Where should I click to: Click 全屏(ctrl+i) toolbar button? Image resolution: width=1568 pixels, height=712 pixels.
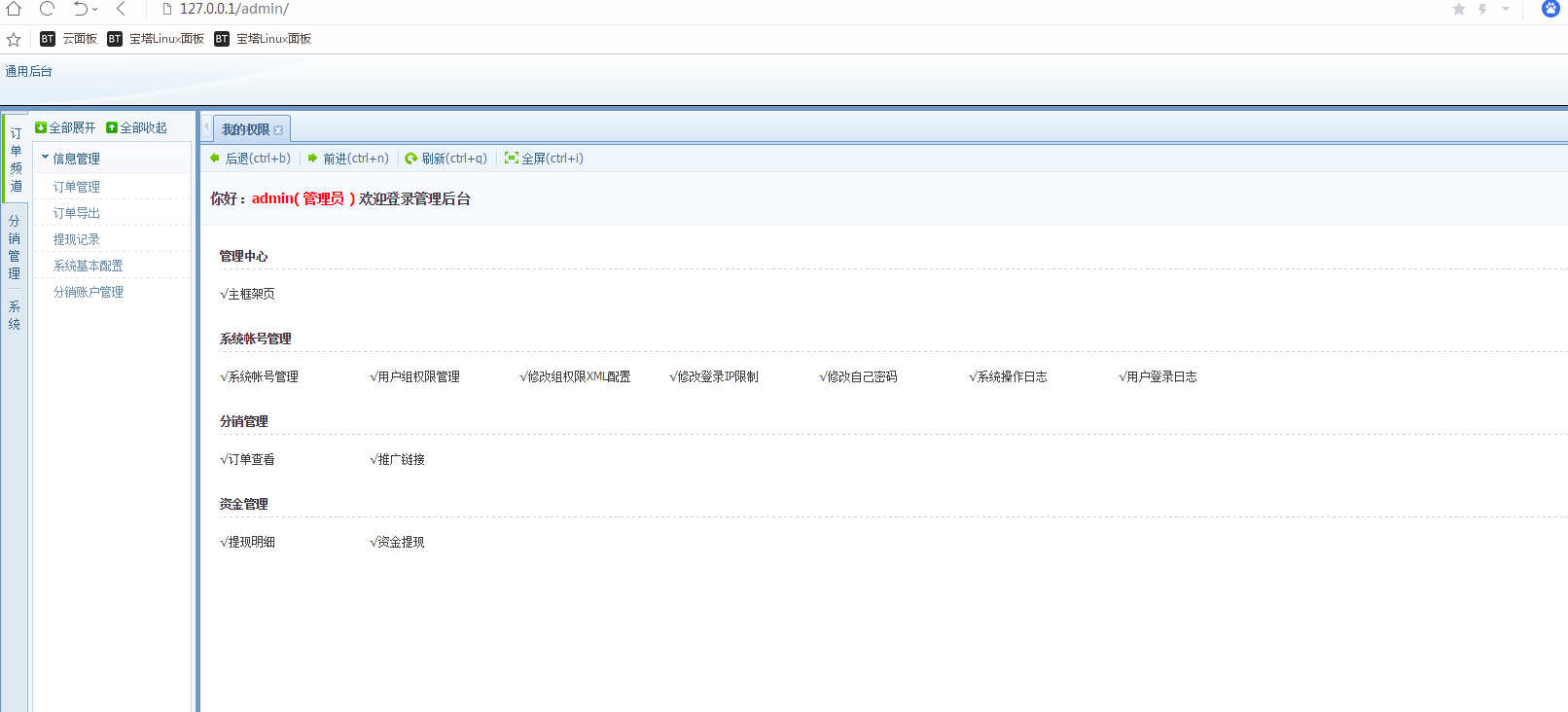(544, 159)
